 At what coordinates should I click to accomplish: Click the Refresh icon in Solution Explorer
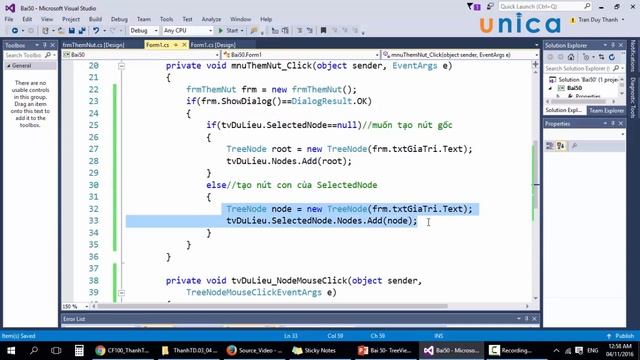click(x=611, y=57)
